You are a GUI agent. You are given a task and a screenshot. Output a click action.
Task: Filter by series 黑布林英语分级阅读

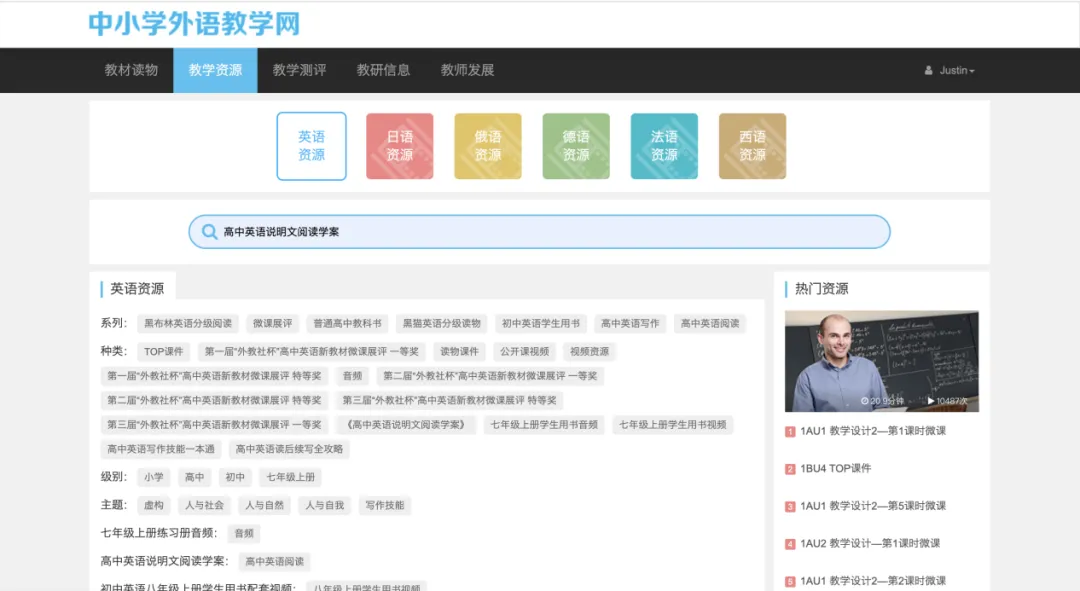(188, 324)
